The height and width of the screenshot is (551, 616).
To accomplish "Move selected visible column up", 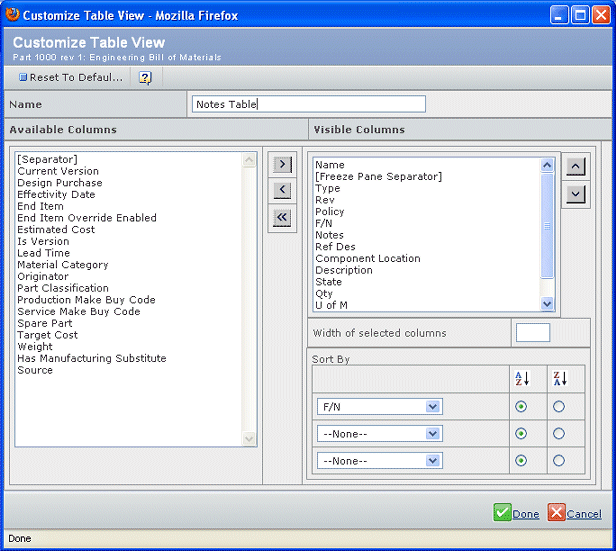I will (x=575, y=166).
